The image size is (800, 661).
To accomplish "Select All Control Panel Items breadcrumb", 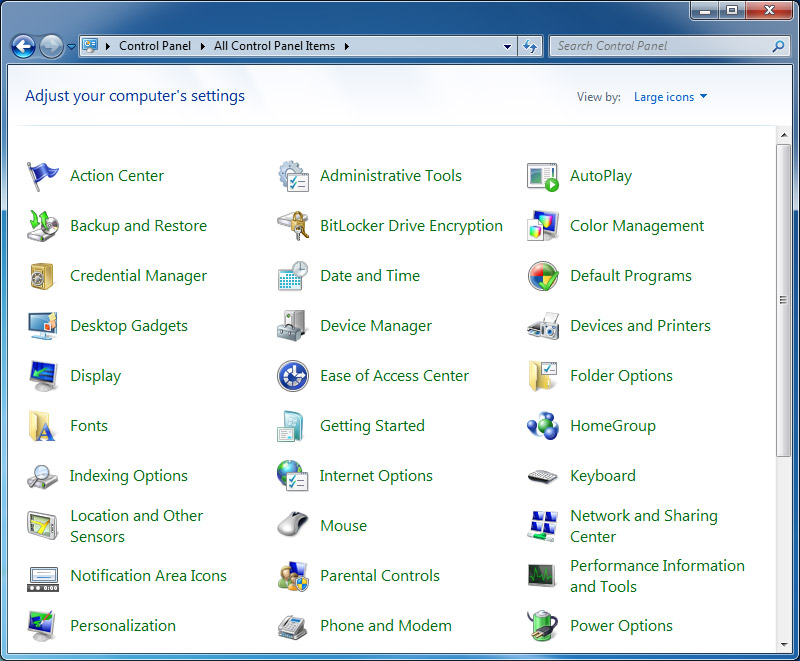I will [x=274, y=46].
